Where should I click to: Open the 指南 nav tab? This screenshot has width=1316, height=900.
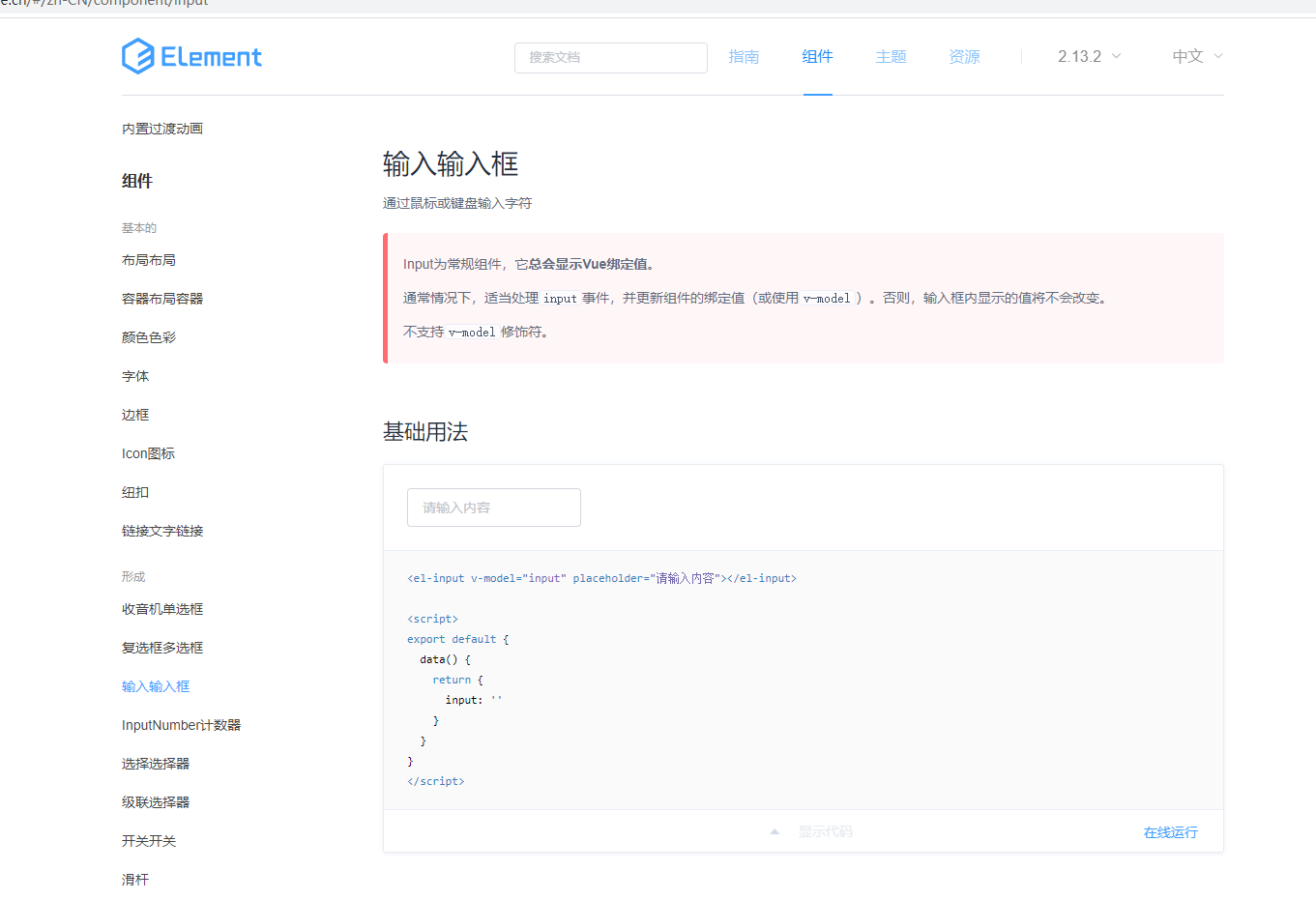click(x=744, y=57)
